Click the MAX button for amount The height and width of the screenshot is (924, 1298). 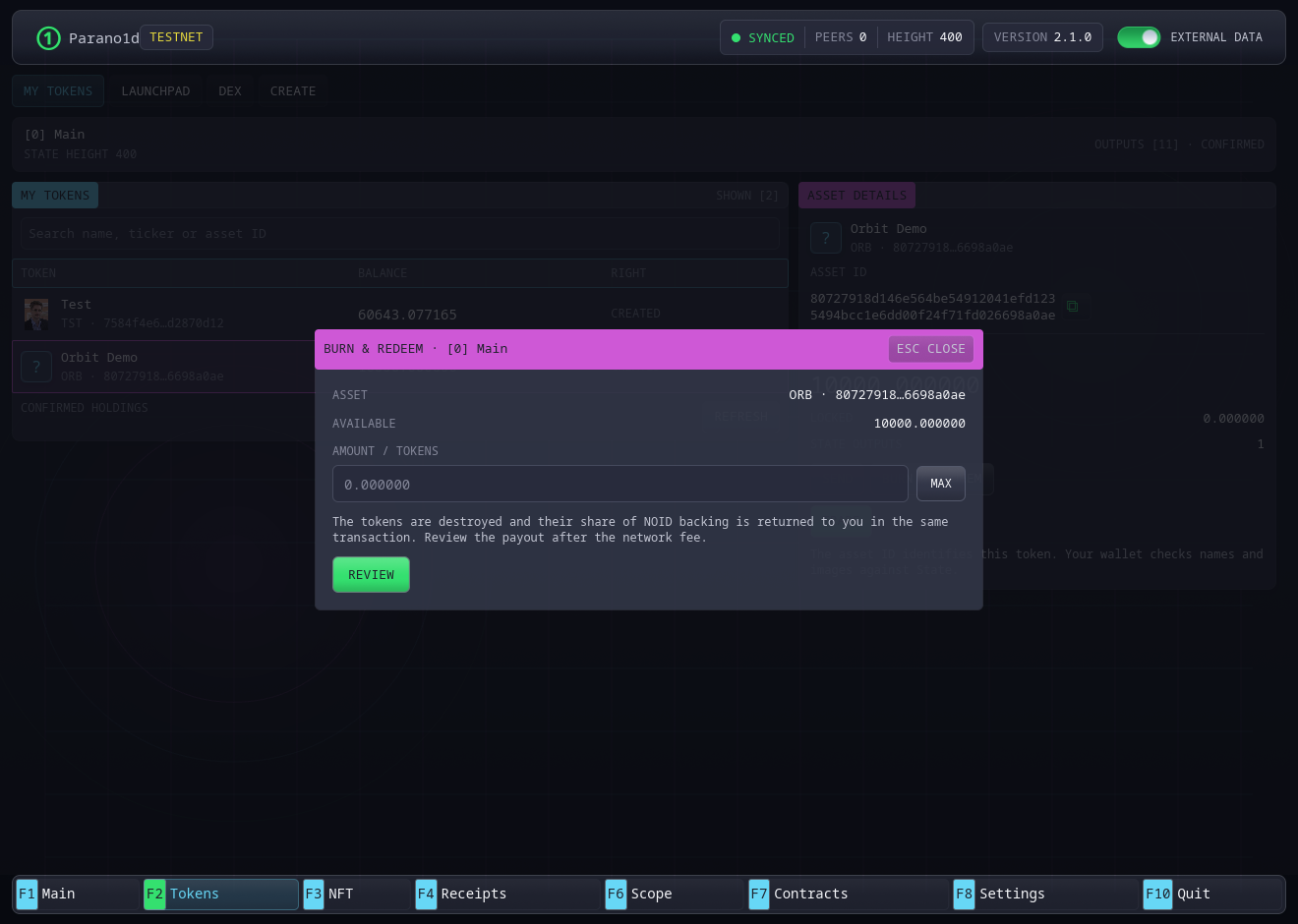pyautogui.click(x=941, y=484)
